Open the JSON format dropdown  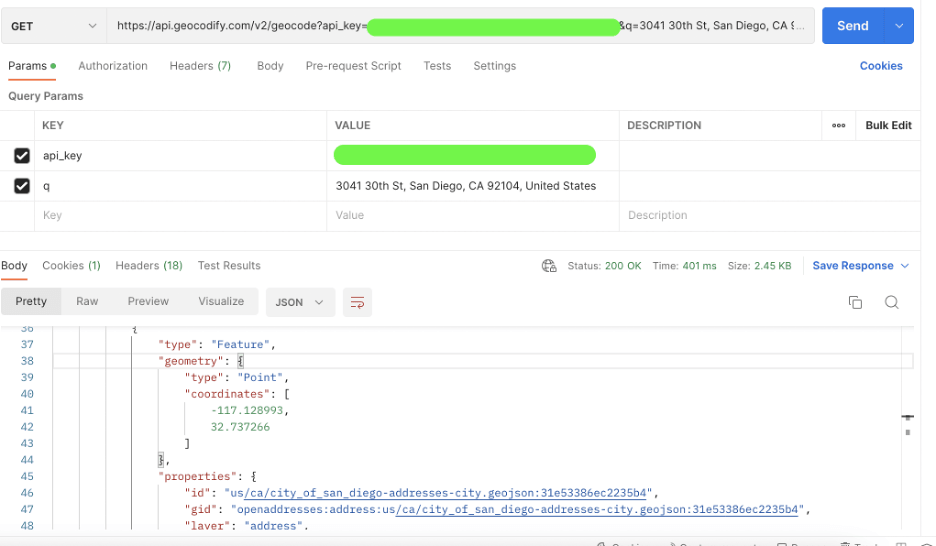[299, 302]
